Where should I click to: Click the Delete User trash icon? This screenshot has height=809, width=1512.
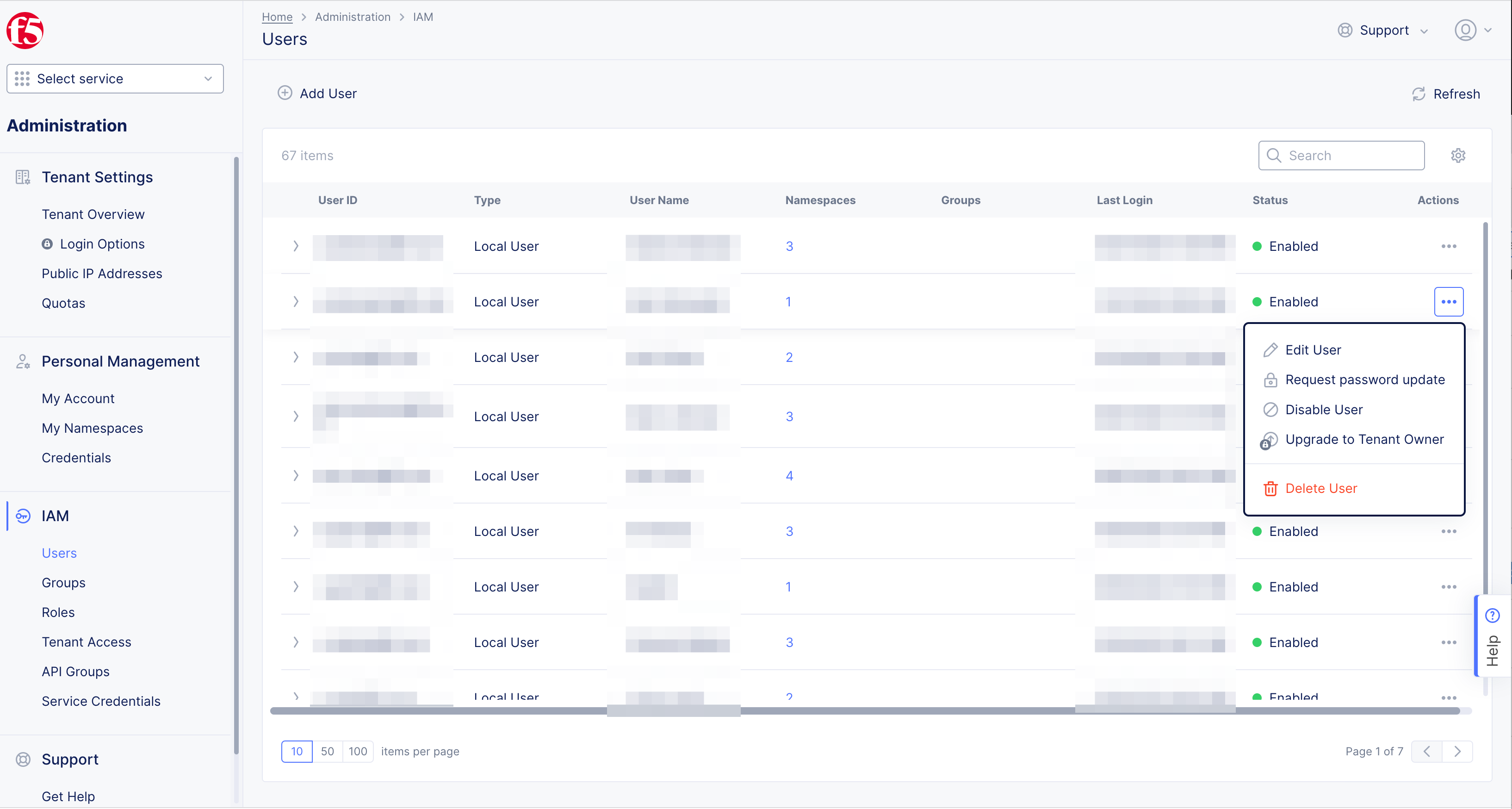1270,488
